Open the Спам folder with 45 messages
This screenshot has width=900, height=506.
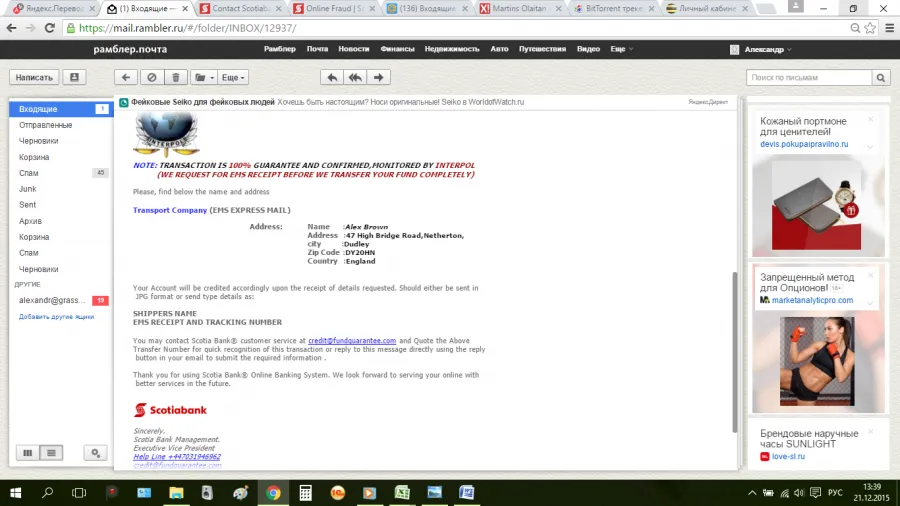pos(61,173)
